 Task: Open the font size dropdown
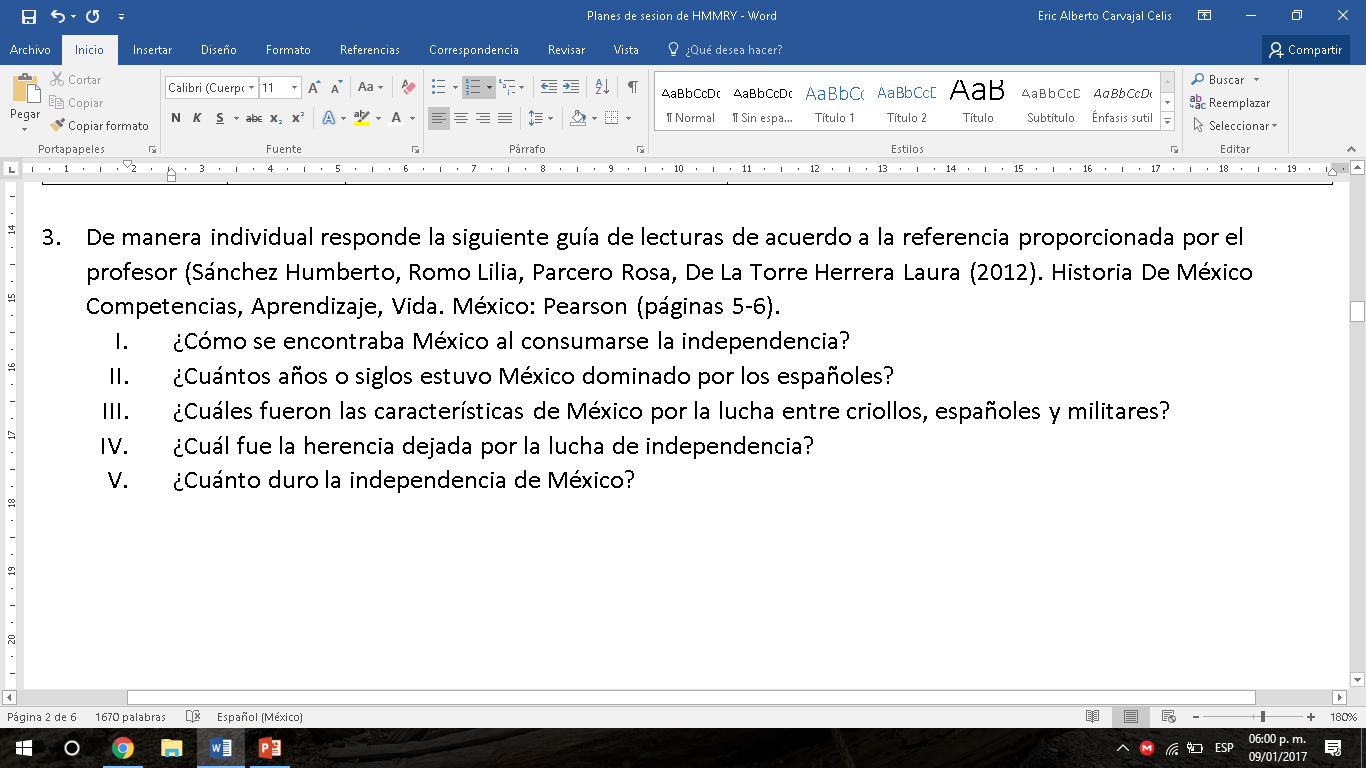point(294,88)
